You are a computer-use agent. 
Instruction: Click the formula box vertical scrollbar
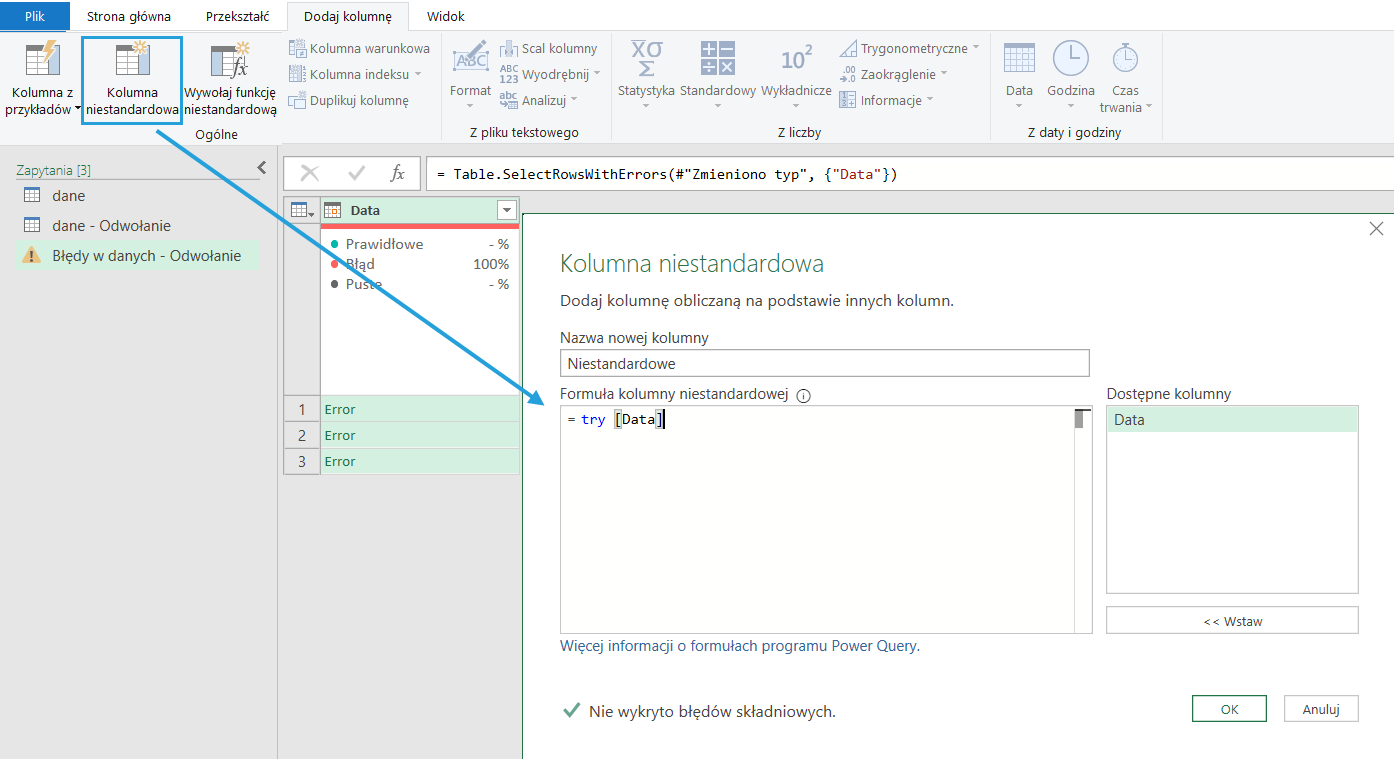tap(1082, 520)
